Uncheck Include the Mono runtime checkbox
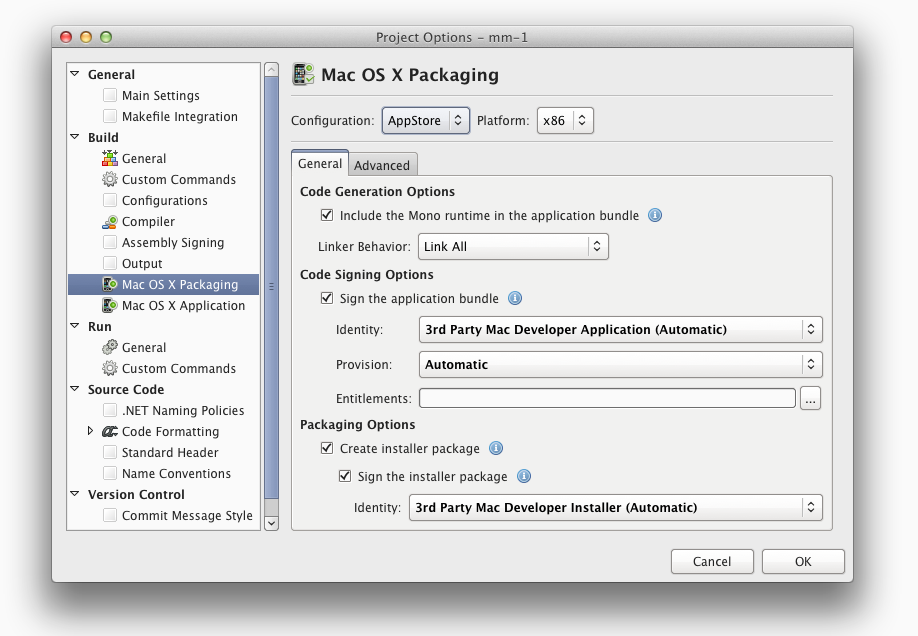The height and width of the screenshot is (636, 918). tap(327, 215)
